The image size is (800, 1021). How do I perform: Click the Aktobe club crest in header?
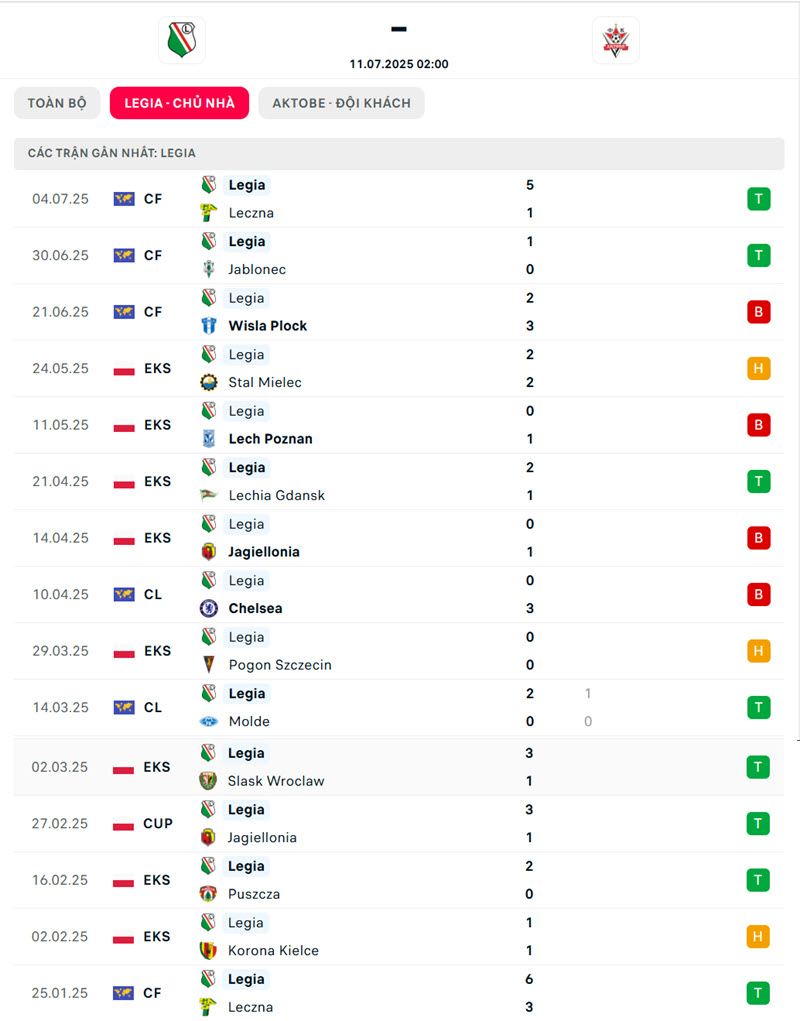tap(615, 40)
